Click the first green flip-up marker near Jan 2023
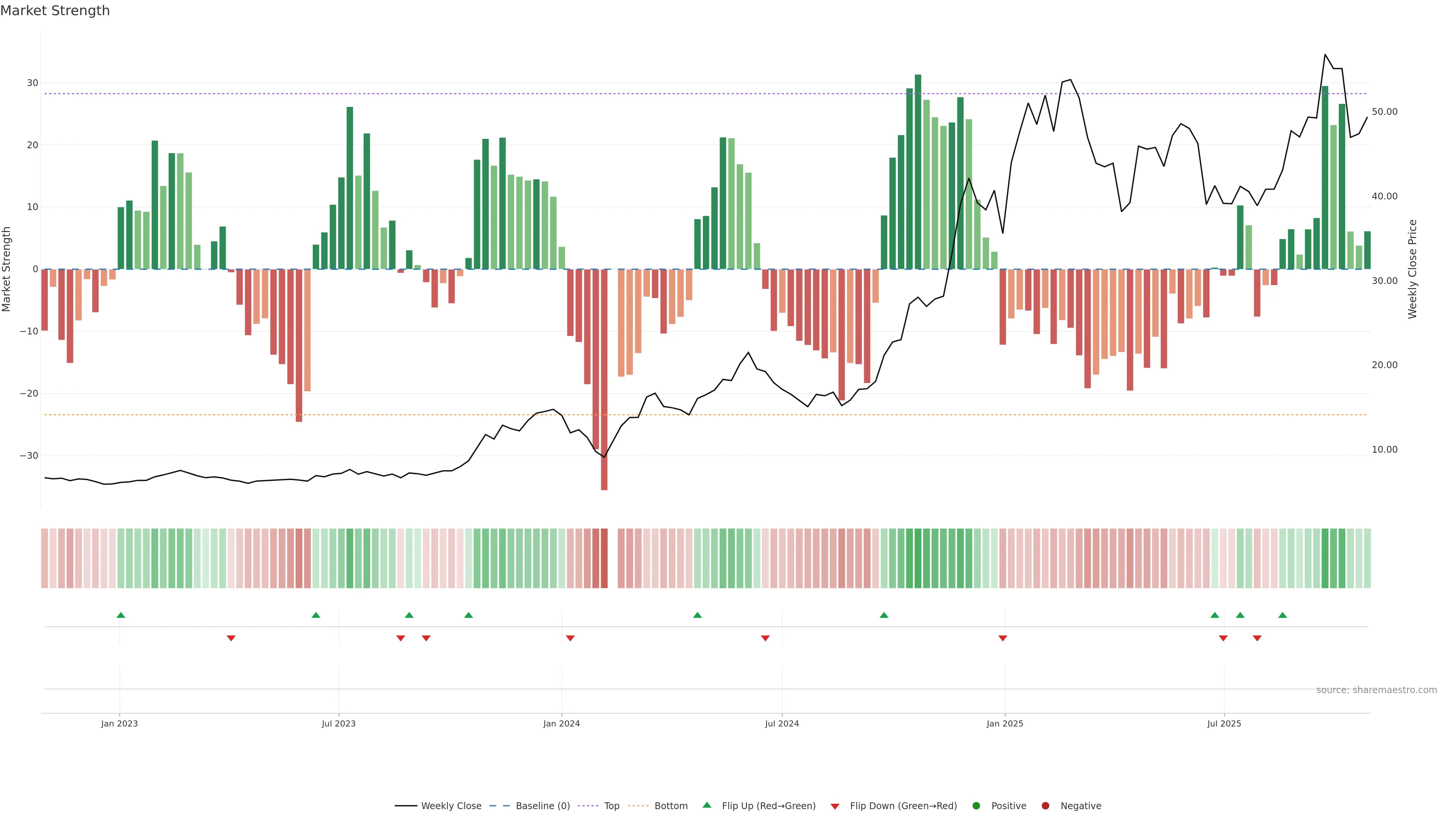The height and width of the screenshot is (819, 1456). tap(121, 615)
